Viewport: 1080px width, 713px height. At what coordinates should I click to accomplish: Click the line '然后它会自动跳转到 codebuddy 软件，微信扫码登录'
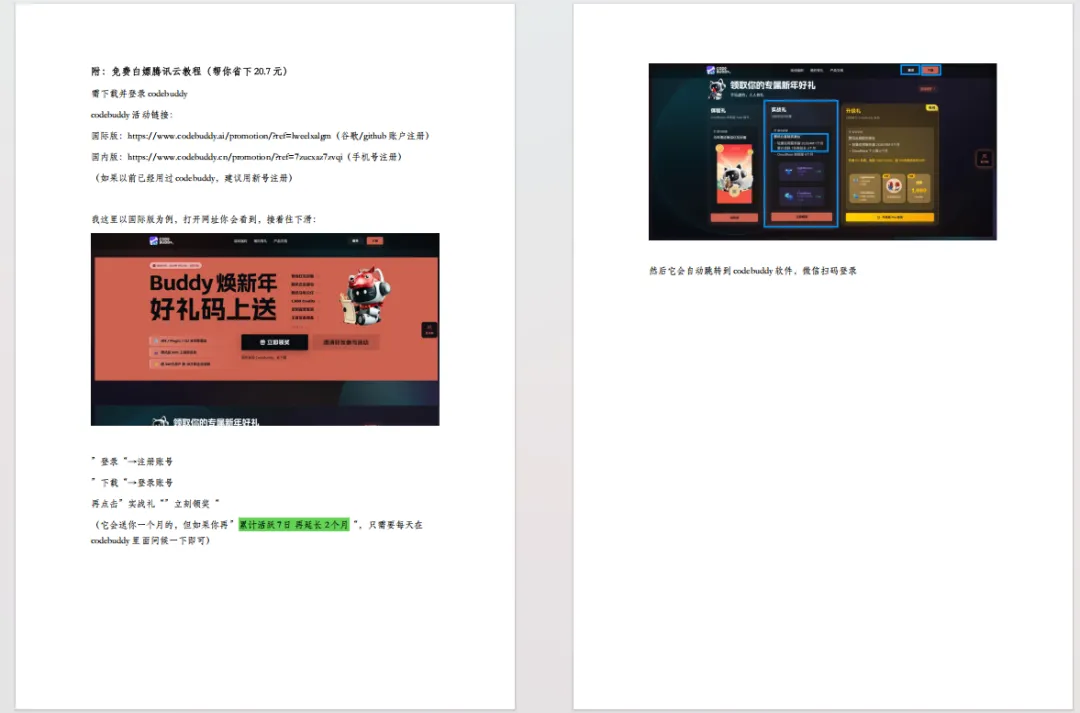coord(753,271)
